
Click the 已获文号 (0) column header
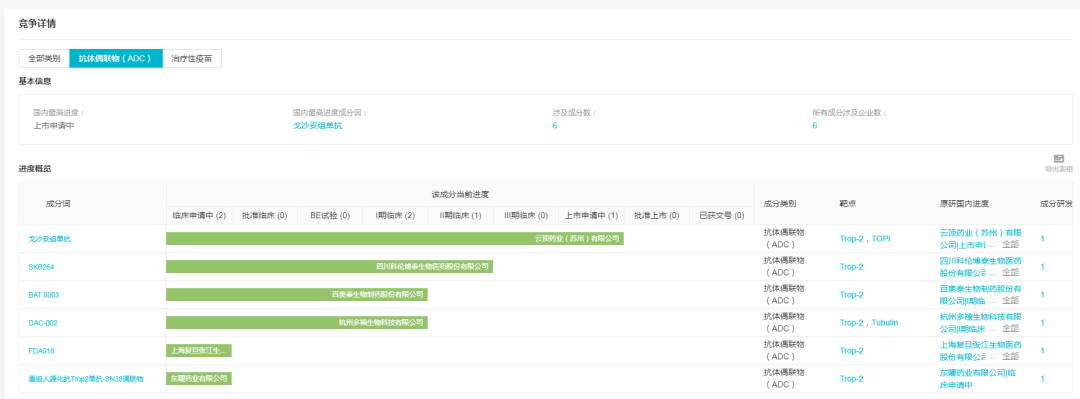(721, 216)
